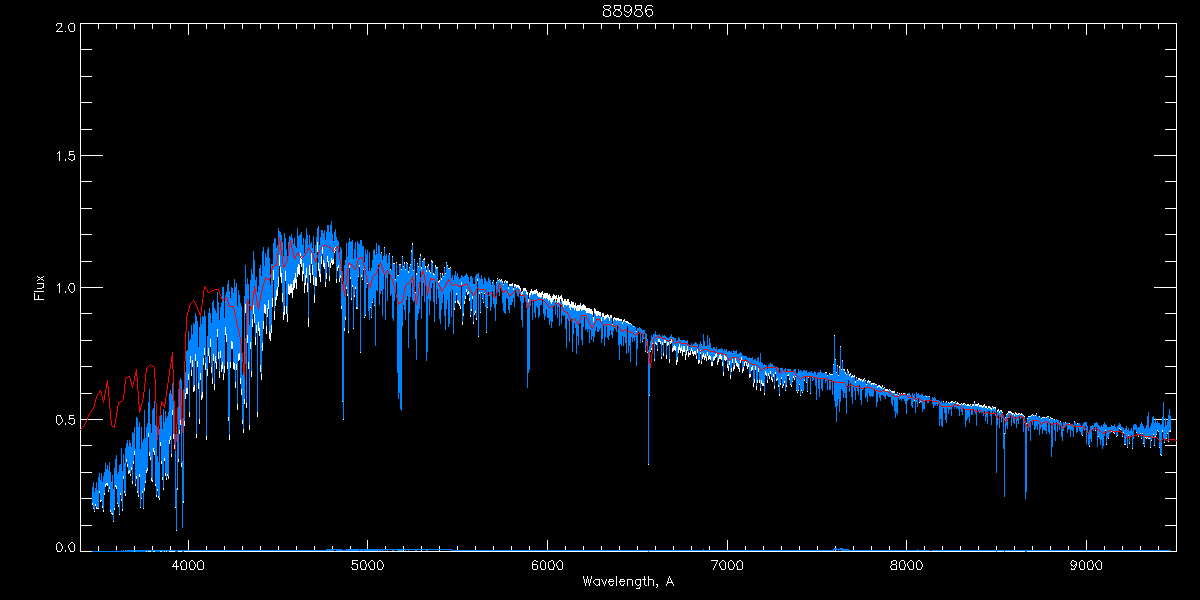
Task: Click the 7000 x-axis tick label
Action: 727,565
